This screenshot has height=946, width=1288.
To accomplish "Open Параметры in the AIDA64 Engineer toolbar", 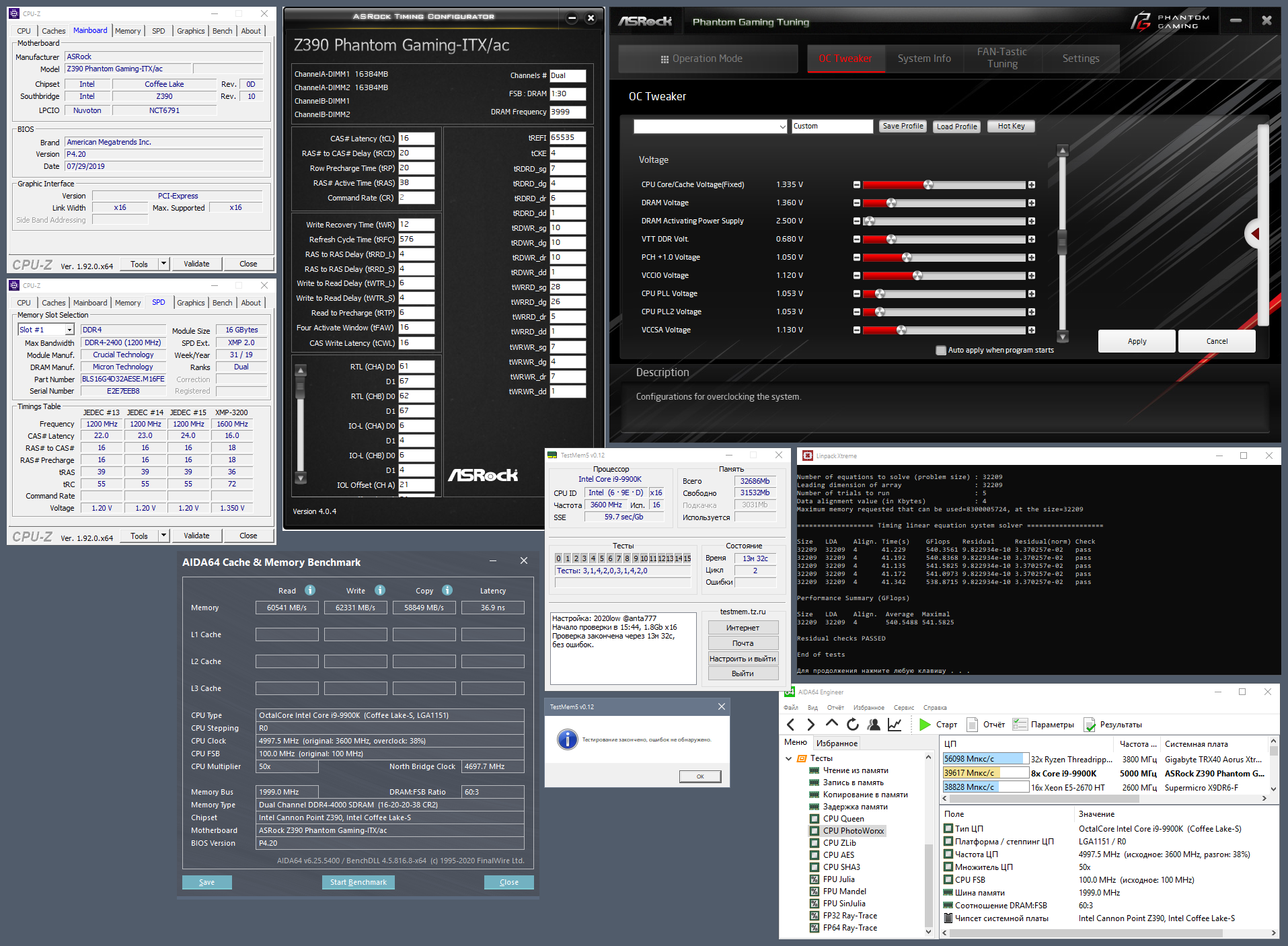I will coord(1044,725).
